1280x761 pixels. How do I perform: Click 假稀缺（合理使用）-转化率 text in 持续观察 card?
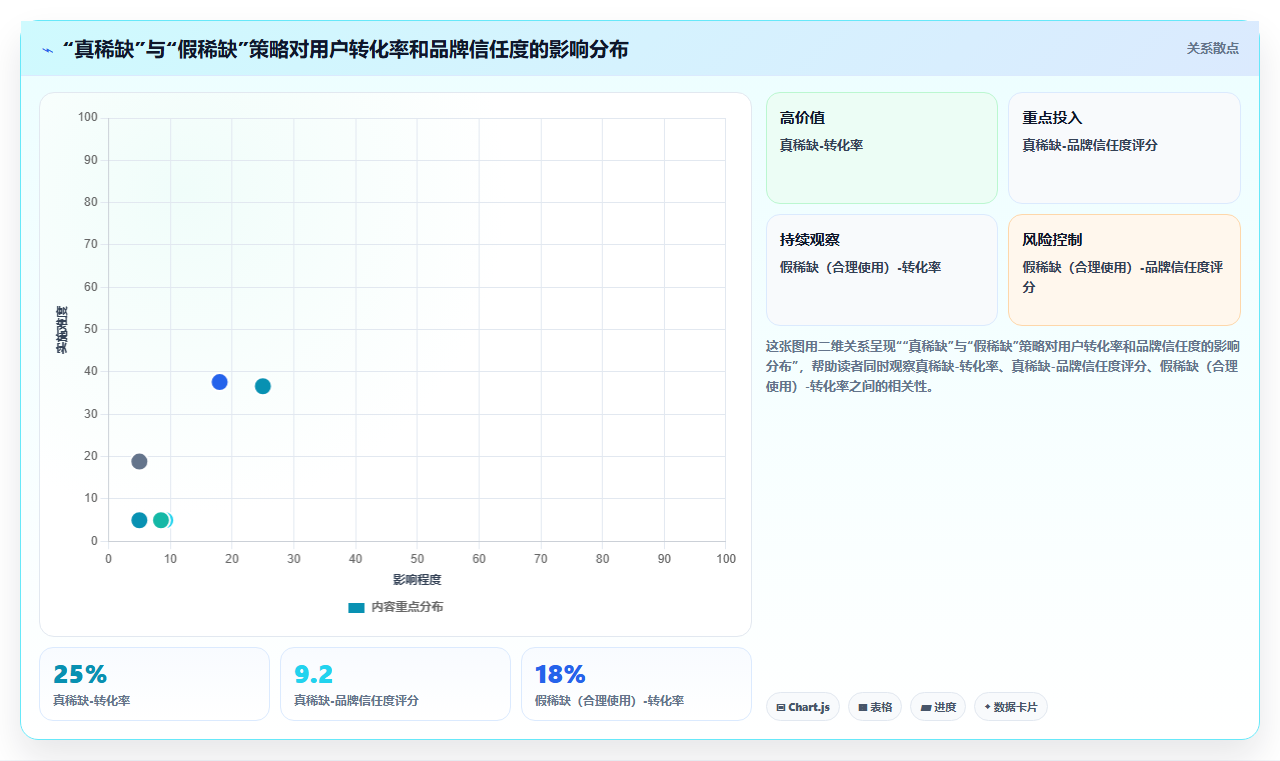pos(860,267)
